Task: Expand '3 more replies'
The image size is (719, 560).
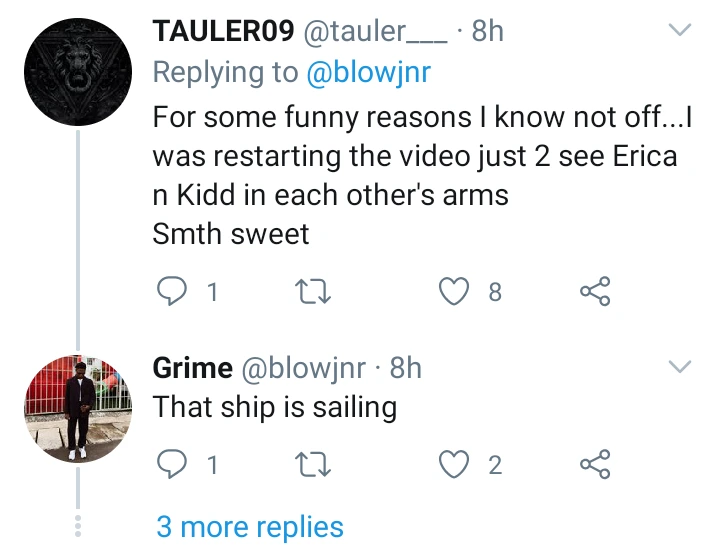Action: 250,527
